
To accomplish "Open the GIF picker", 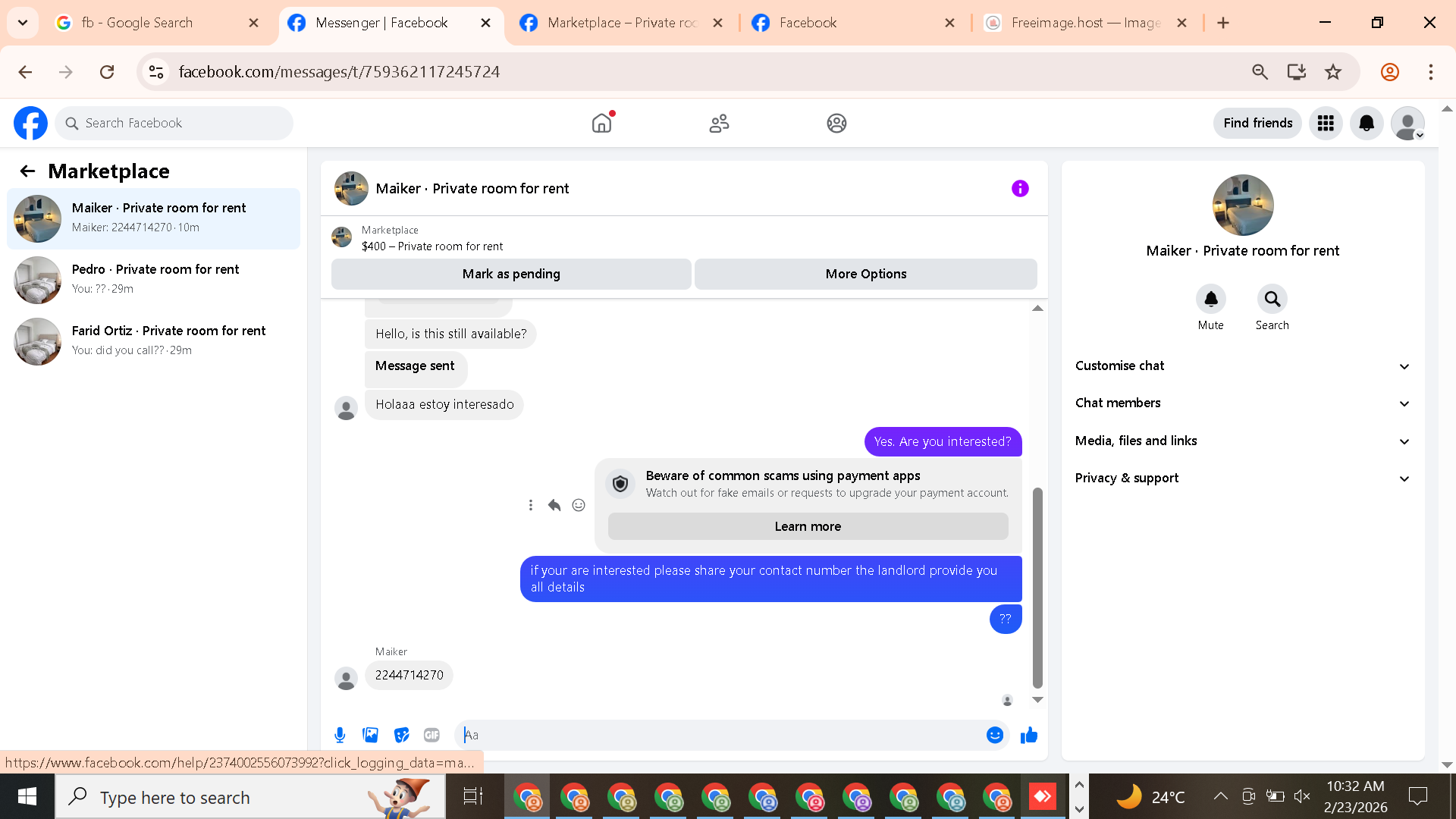I will click(x=431, y=735).
